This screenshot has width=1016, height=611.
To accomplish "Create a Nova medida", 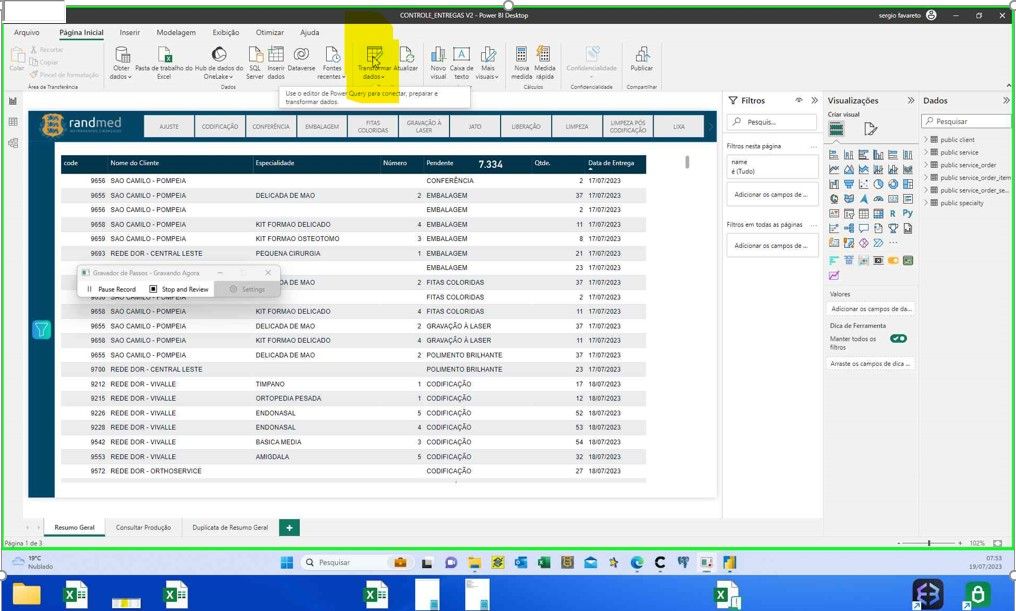I will pos(522,63).
